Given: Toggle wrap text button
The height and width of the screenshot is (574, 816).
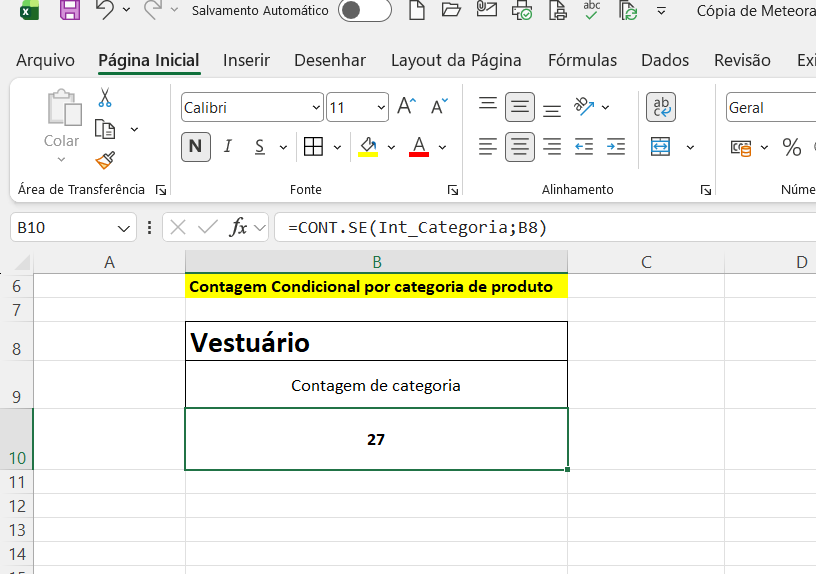Looking at the screenshot, I should coord(661,107).
